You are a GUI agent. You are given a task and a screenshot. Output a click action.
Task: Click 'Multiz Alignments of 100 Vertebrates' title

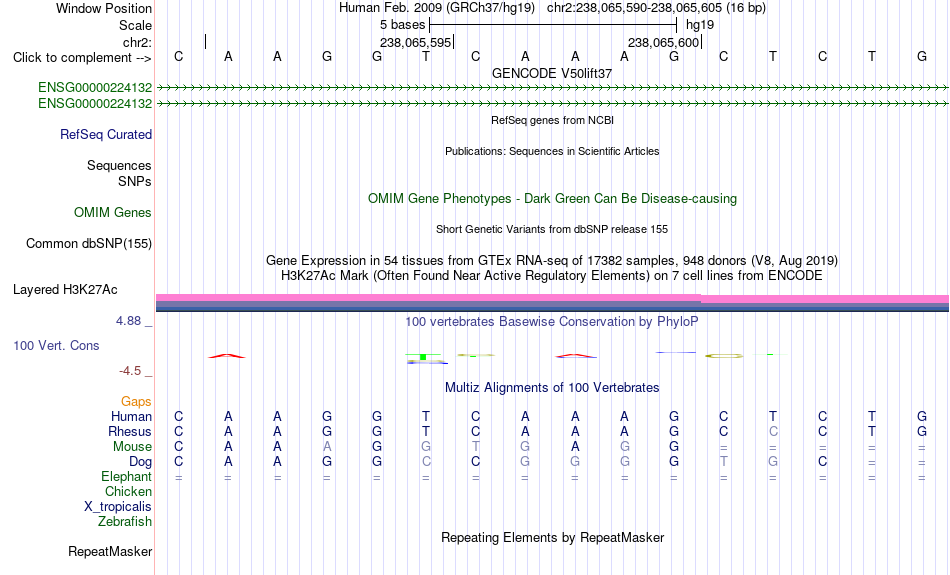point(552,387)
